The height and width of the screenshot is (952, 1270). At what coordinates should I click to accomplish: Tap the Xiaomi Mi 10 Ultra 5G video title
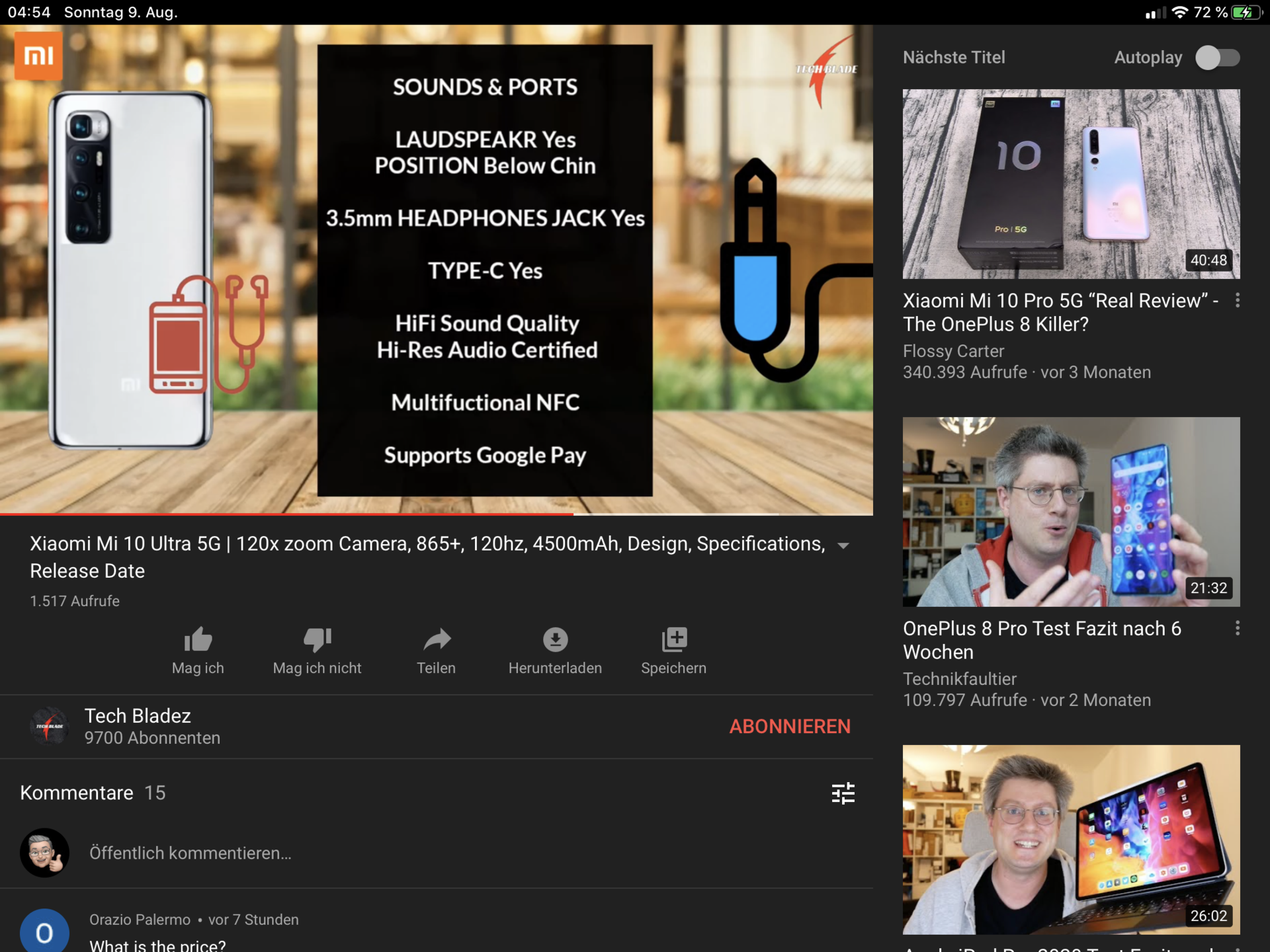coord(427,557)
